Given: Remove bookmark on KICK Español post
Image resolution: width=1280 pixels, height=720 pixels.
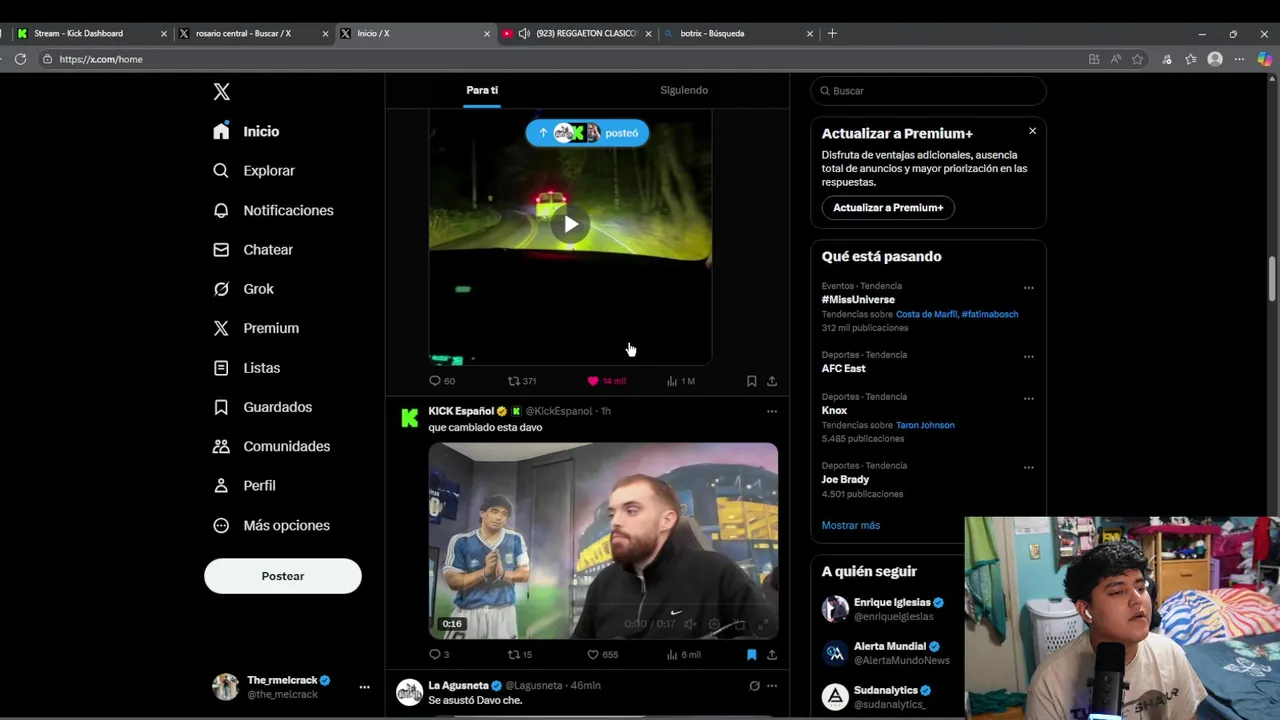Looking at the screenshot, I should [x=751, y=655].
